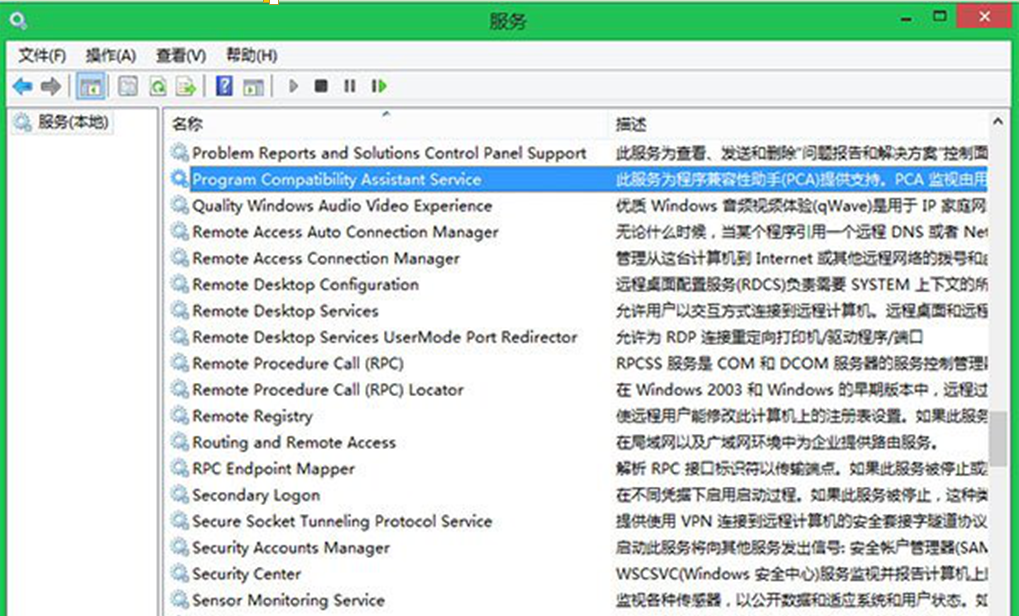Select the Security Center service

246,574
